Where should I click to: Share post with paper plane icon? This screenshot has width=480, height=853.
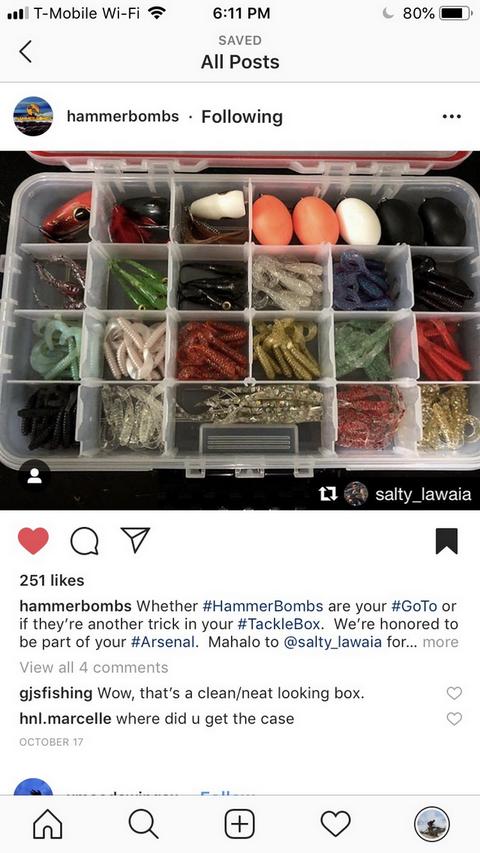pos(136,541)
